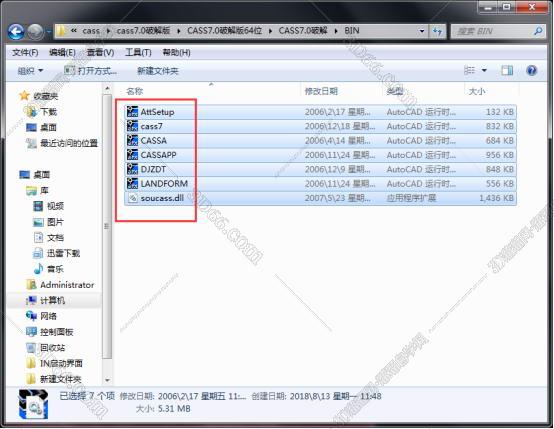Open the 查看(V) menu
Image resolution: width=554 pixels, height=429 pixels.
[100, 53]
